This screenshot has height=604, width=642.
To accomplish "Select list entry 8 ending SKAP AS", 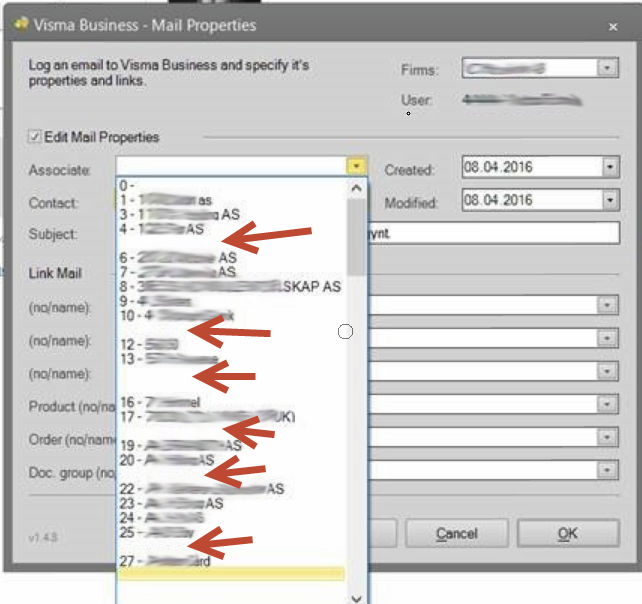I will 232,286.
